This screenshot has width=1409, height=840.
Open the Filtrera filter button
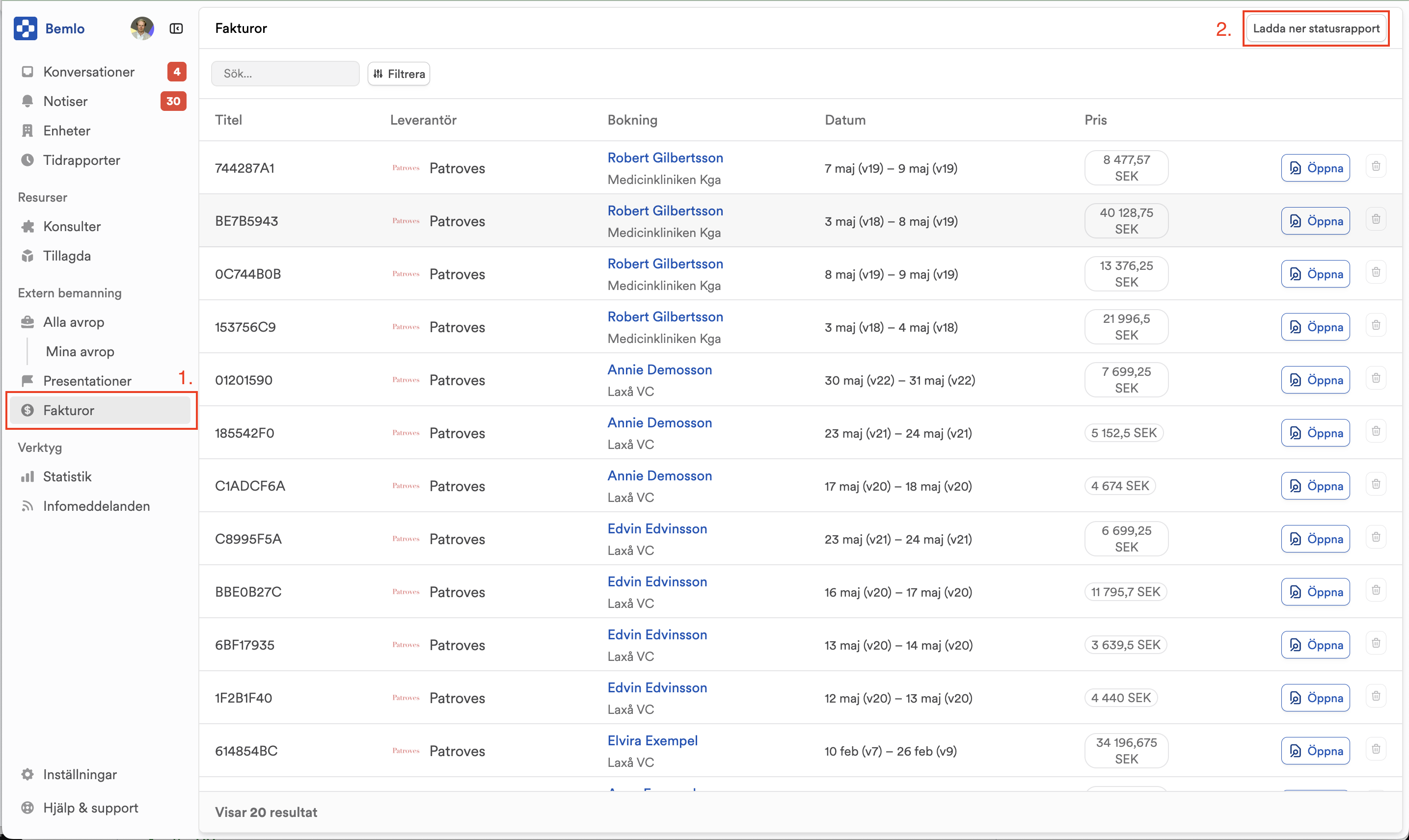pyautogui.click(x=399, y=74)
